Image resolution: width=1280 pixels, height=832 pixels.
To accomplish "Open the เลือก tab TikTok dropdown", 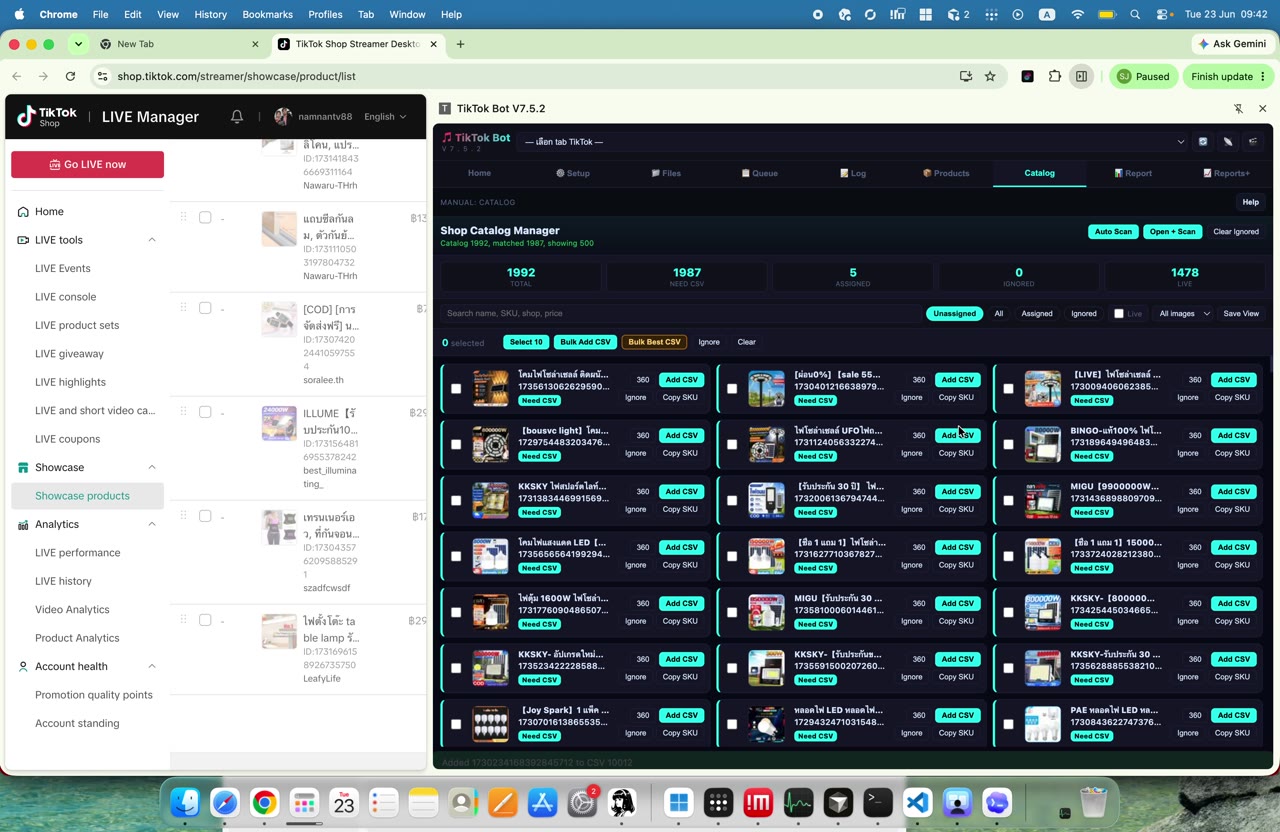I will [x=855, y=142].
